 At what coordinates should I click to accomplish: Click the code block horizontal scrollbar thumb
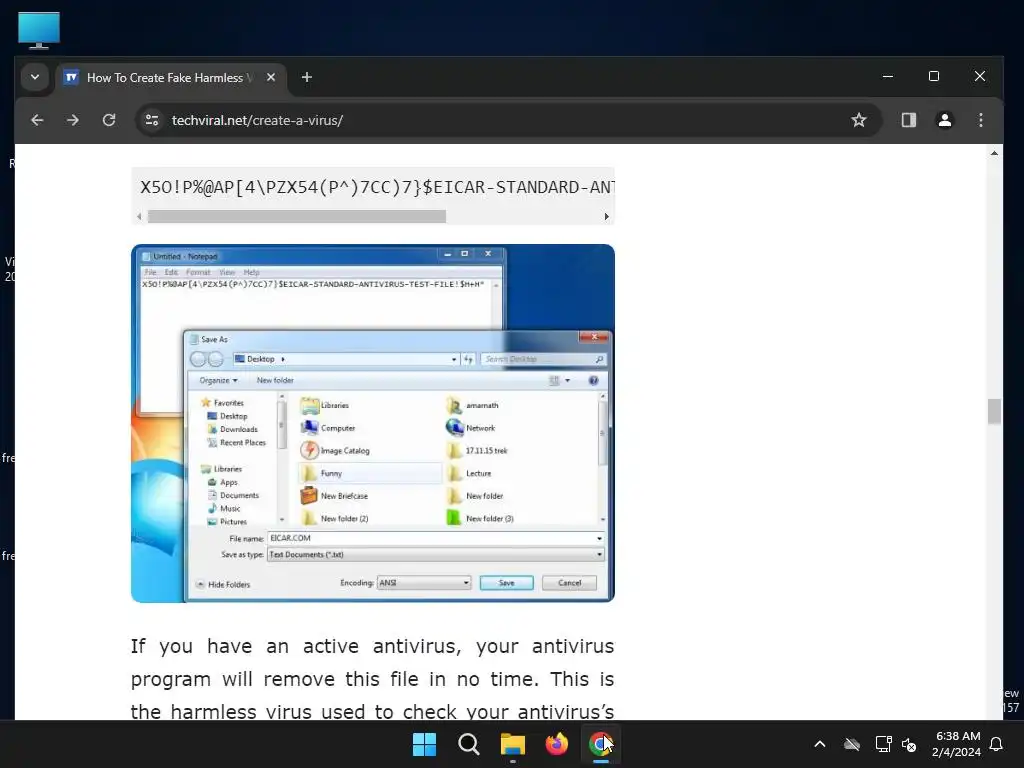(x=297, y=216)
